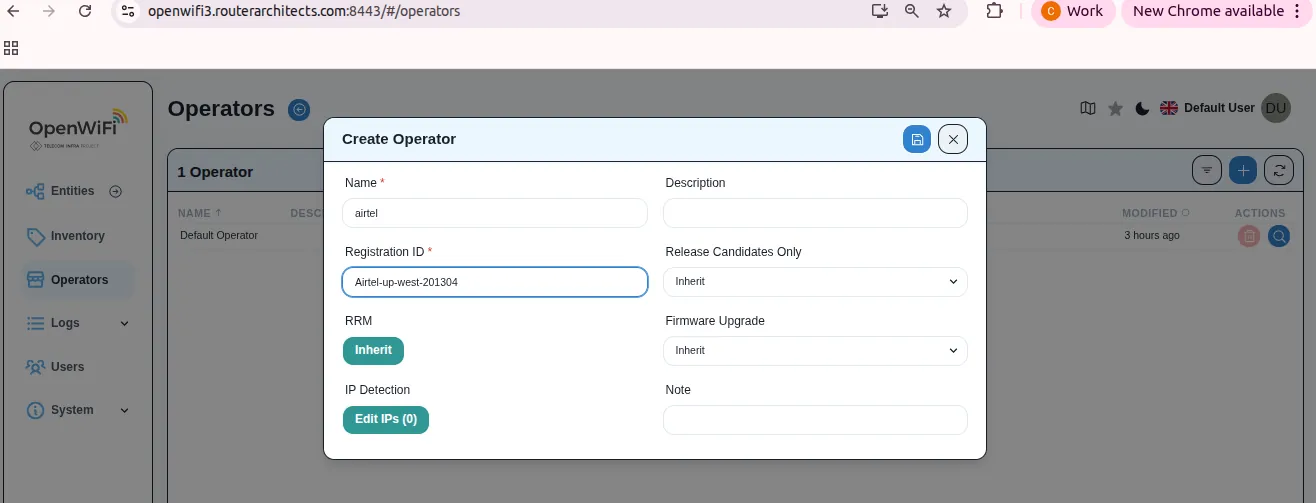This screenshot has width=1316, height=503.
Task: Open the Firmware Upgrade dropdown
Action: click(x=815, y=351)
